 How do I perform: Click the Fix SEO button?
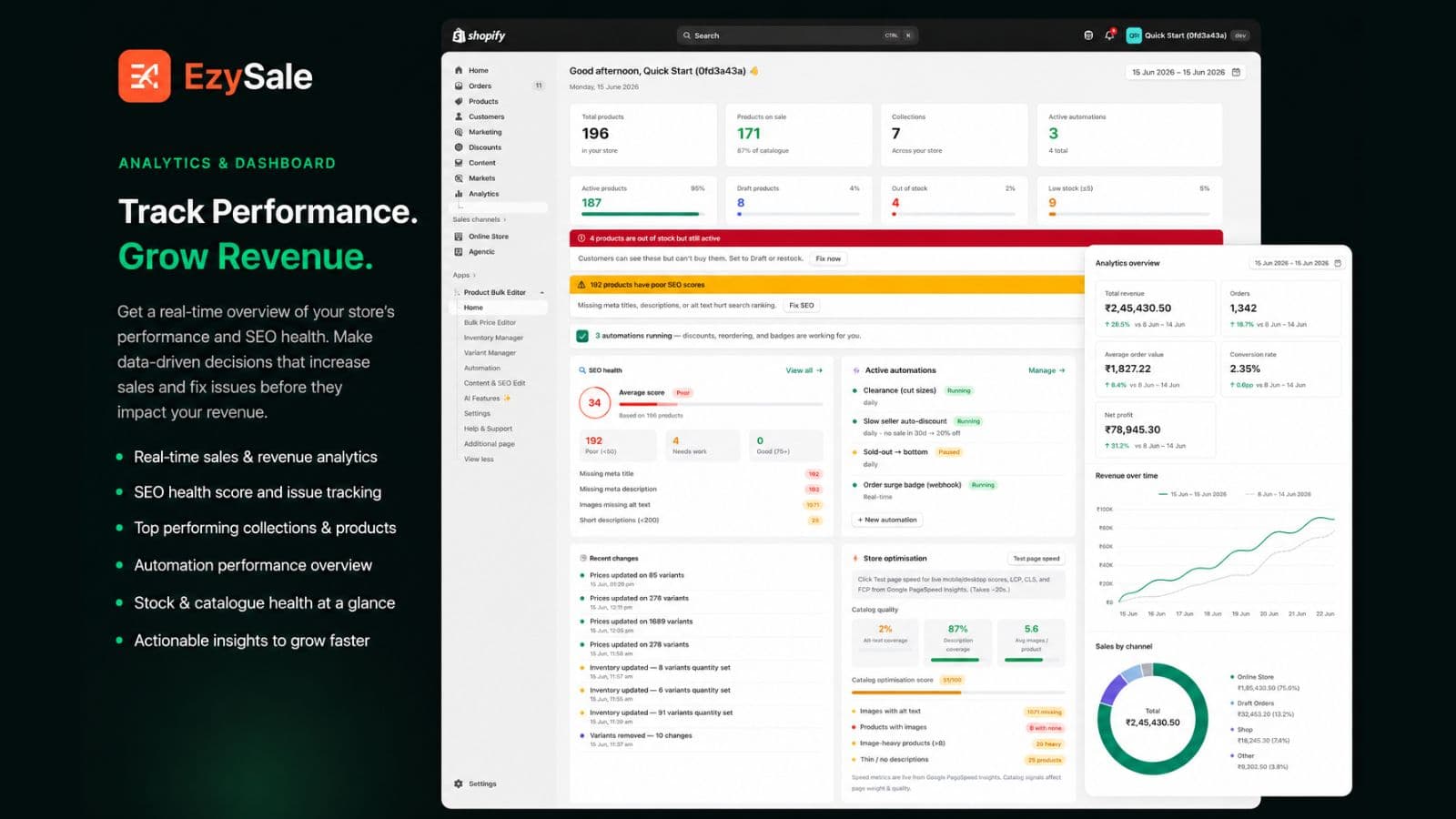coord(802,305)
